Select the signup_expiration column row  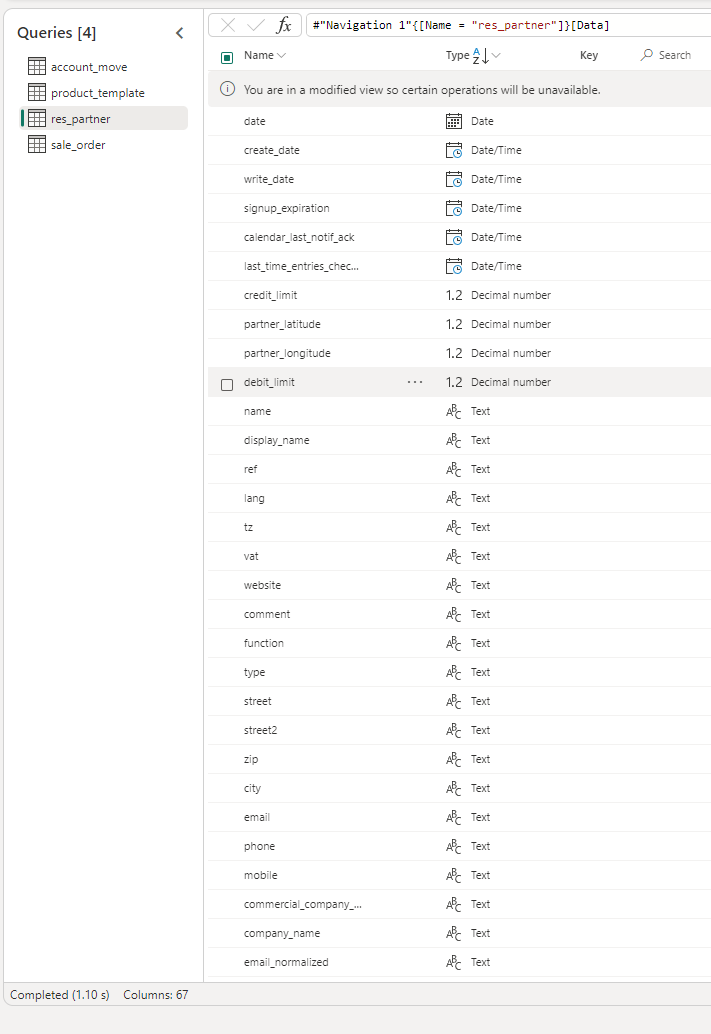(x=459, y=208)
